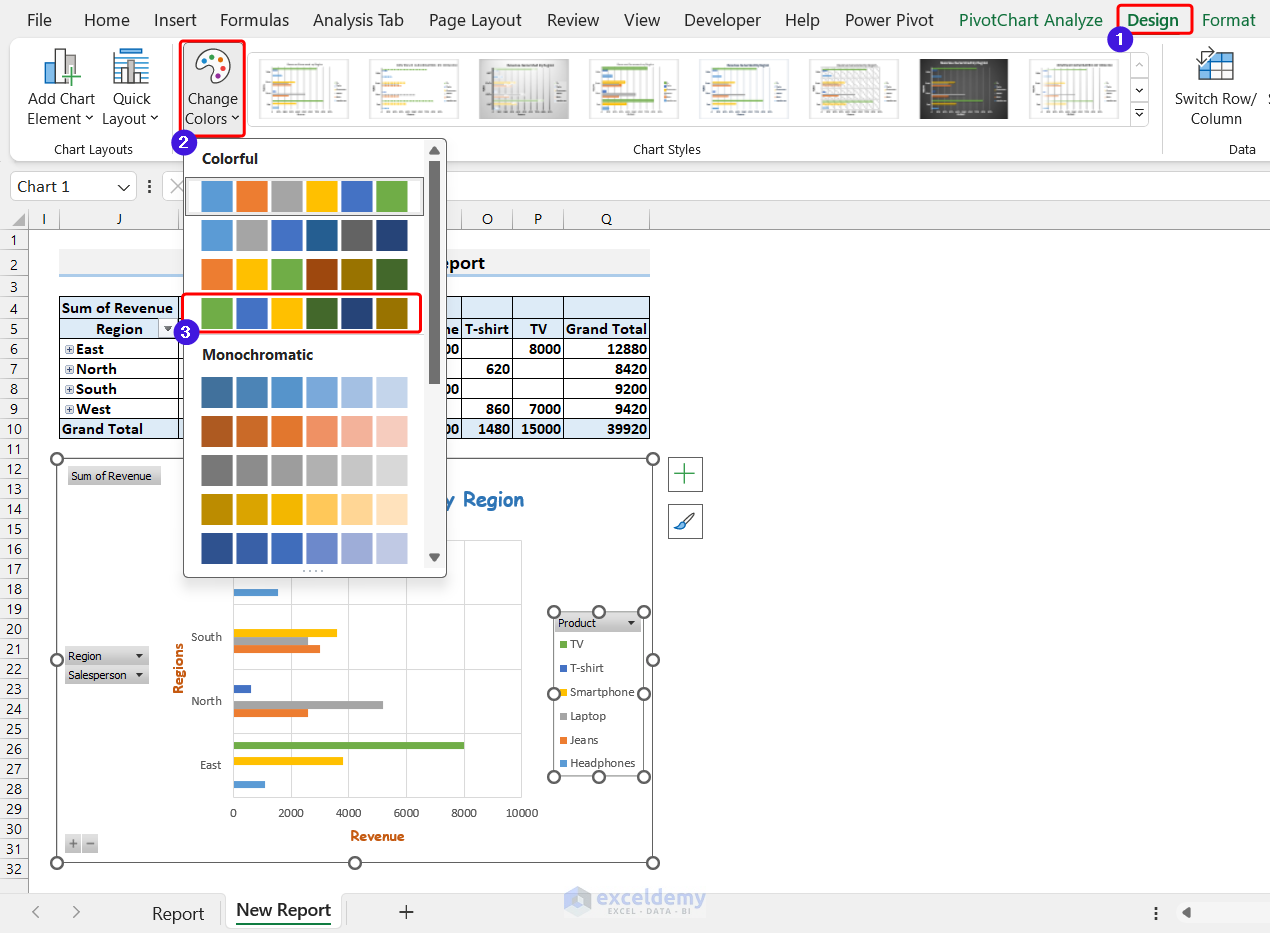Expand the West row group
Image resolution: width=1270 pixels, height=933 pixels.
(69, 409)
